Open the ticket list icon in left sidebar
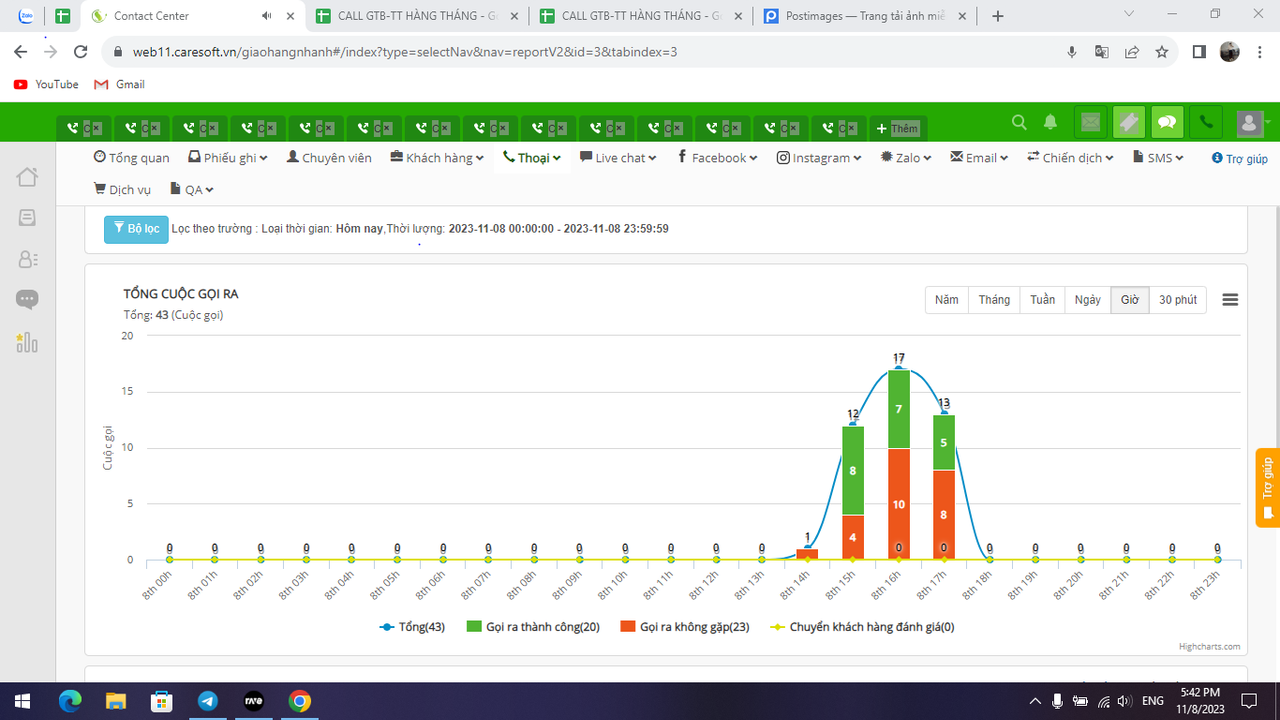1280x720 pixels. point(27,218)
